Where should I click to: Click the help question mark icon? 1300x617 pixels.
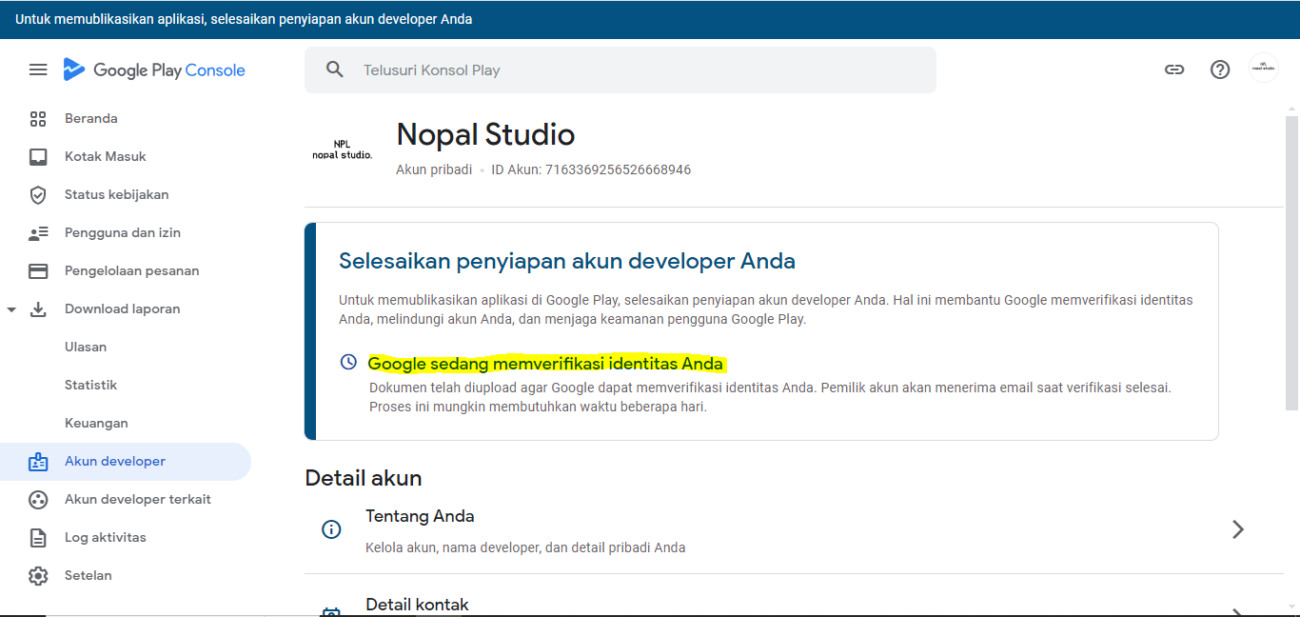click(1220, 69)
